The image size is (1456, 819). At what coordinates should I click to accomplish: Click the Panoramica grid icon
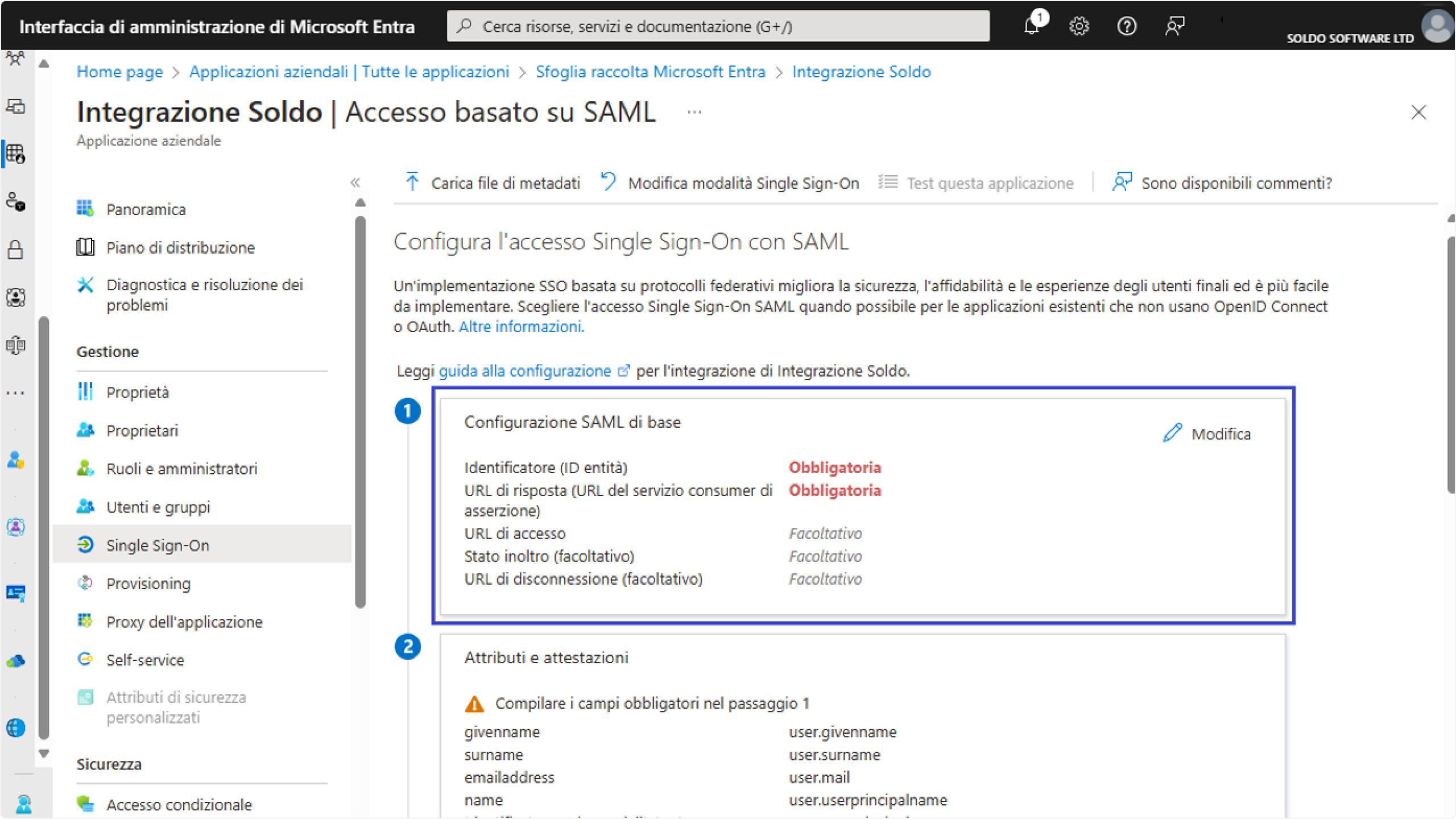point(85,208)
